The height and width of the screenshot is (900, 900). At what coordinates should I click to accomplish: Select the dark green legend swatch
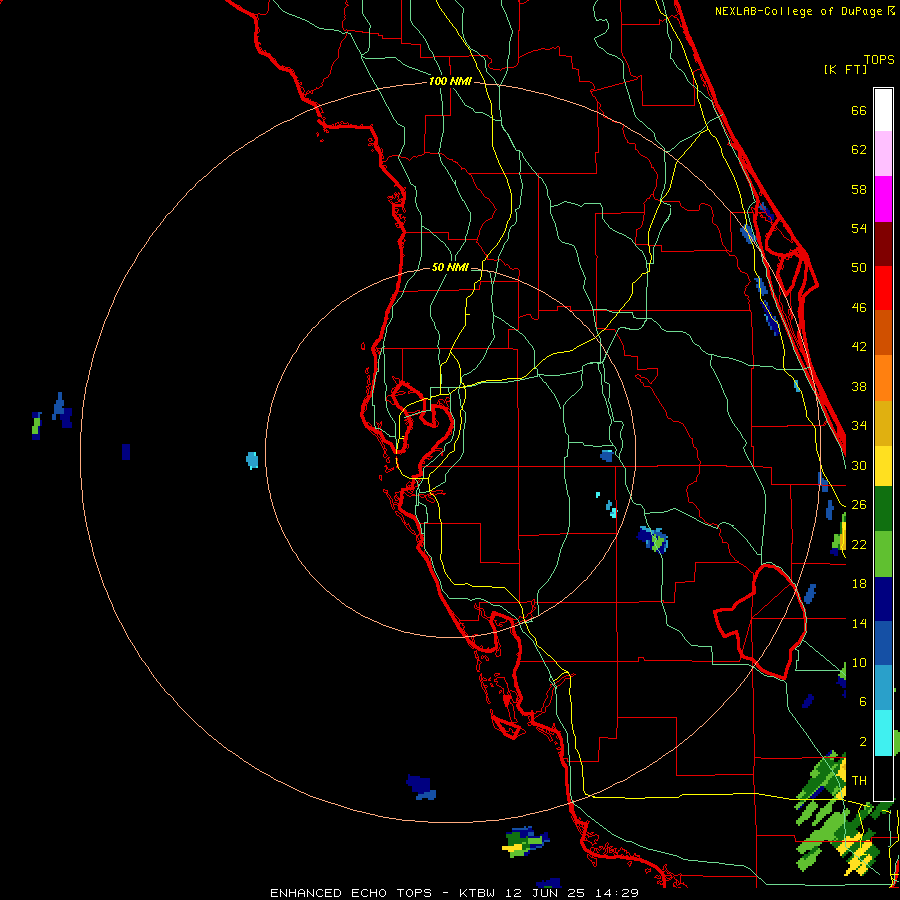pos(883,509)
